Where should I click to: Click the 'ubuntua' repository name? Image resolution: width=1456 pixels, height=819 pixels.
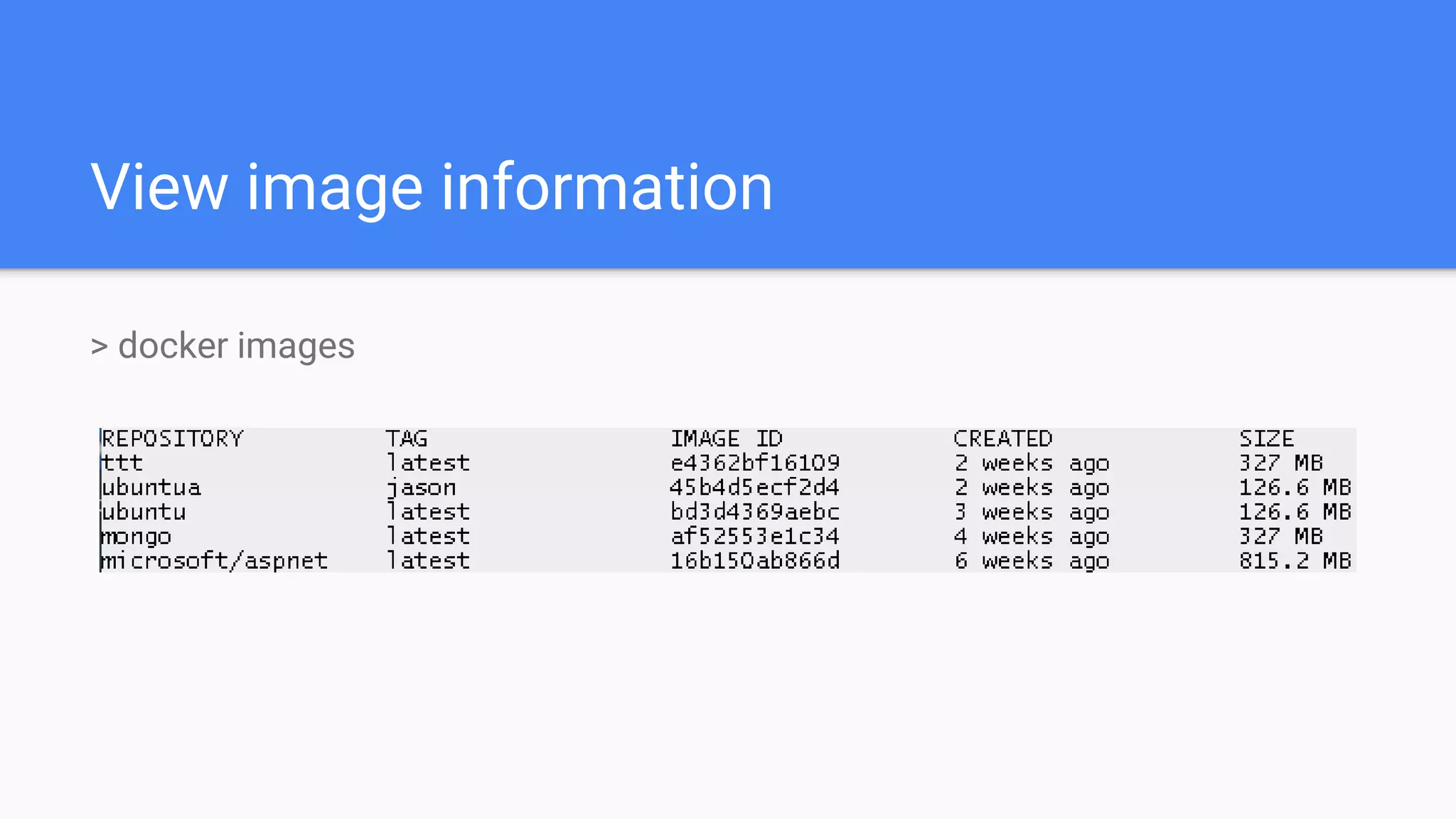[151, 488]
